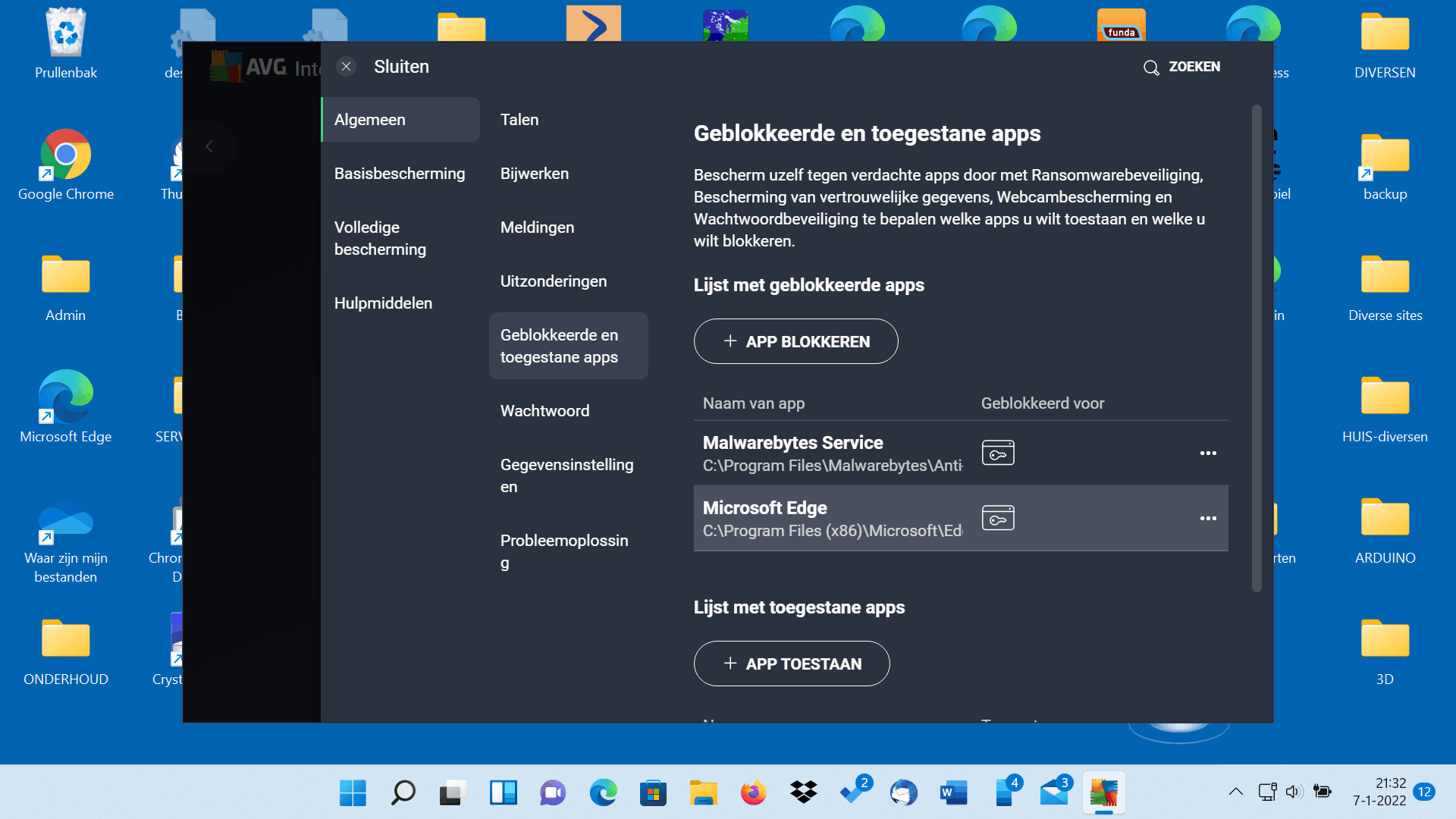Select the Algemeen tab

[x=401, y=120]
